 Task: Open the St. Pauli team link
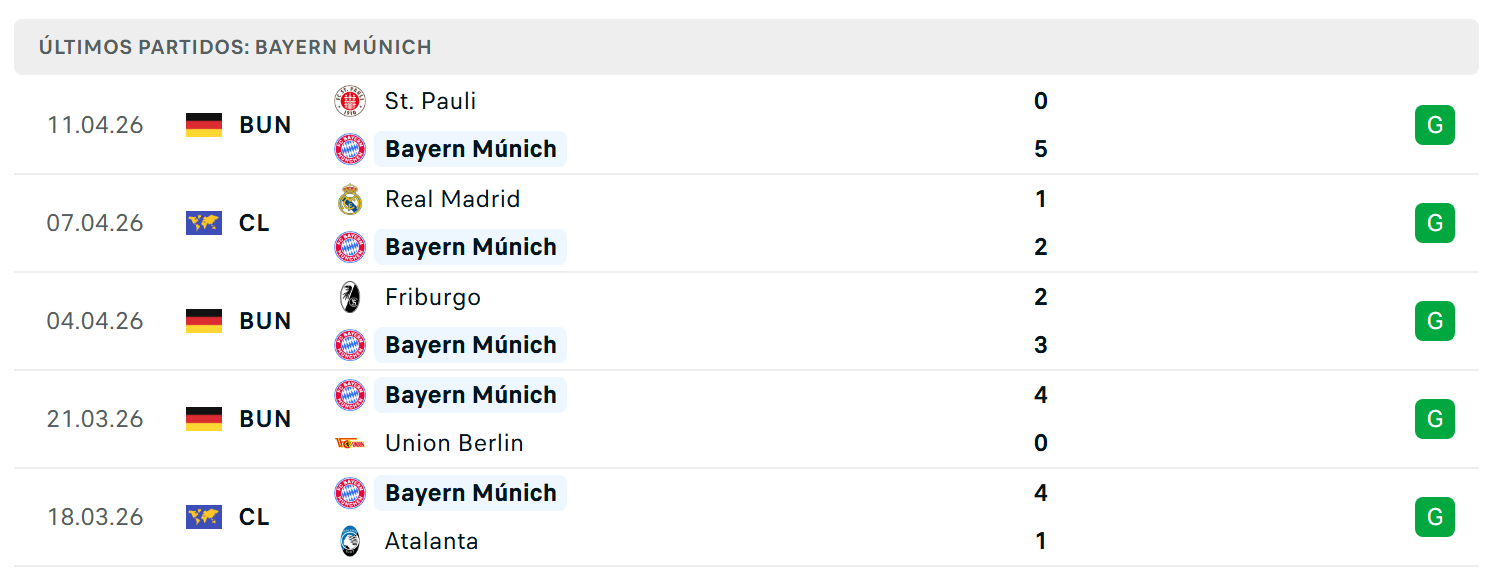tap(430, 101)
